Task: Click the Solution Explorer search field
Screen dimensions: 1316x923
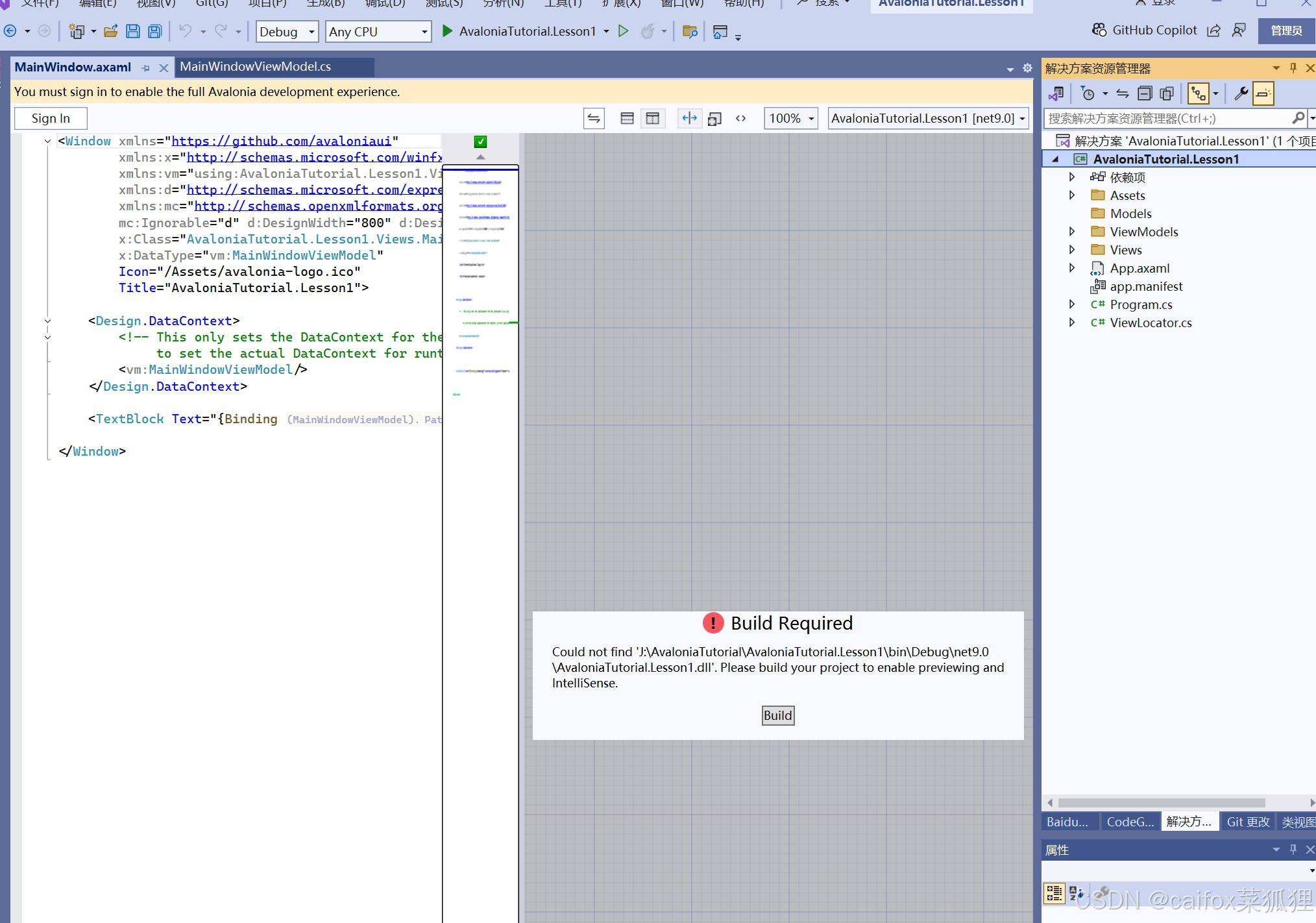Action: pyautogui.click(x=1167, y=118)
